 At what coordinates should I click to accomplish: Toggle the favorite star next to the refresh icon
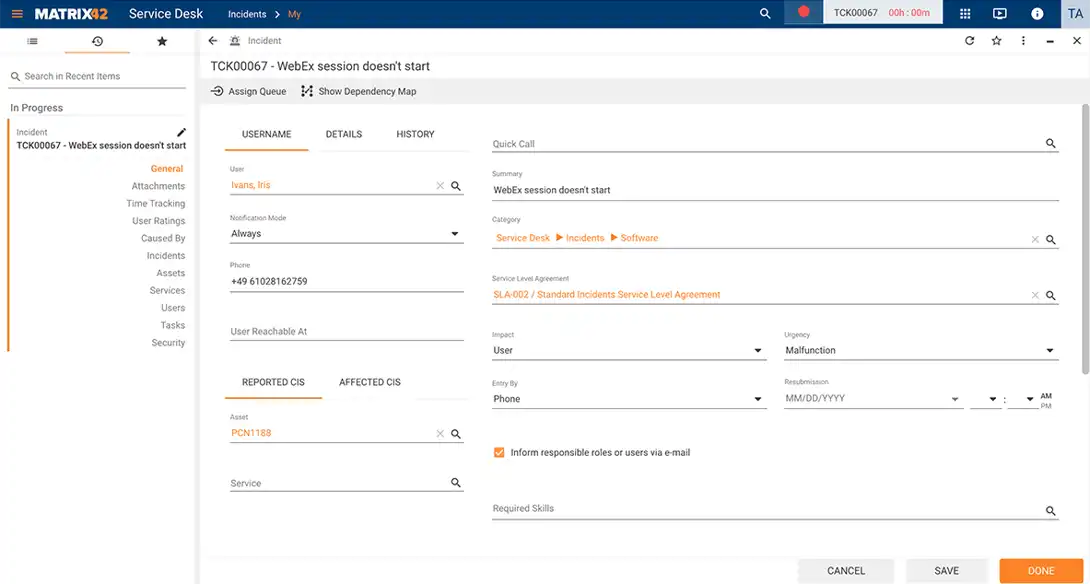995,40
